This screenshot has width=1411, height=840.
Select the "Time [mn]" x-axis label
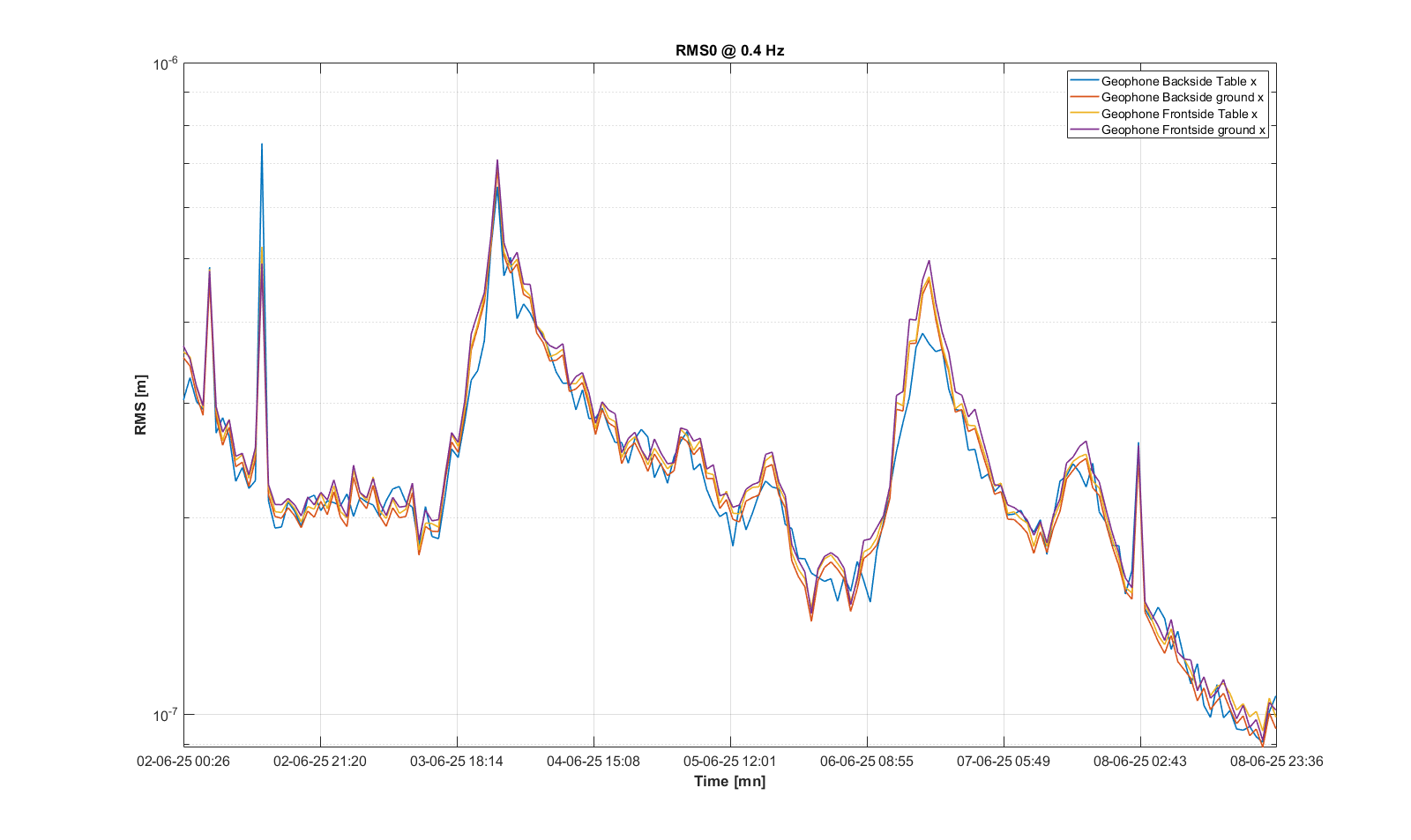click(729, 781)
